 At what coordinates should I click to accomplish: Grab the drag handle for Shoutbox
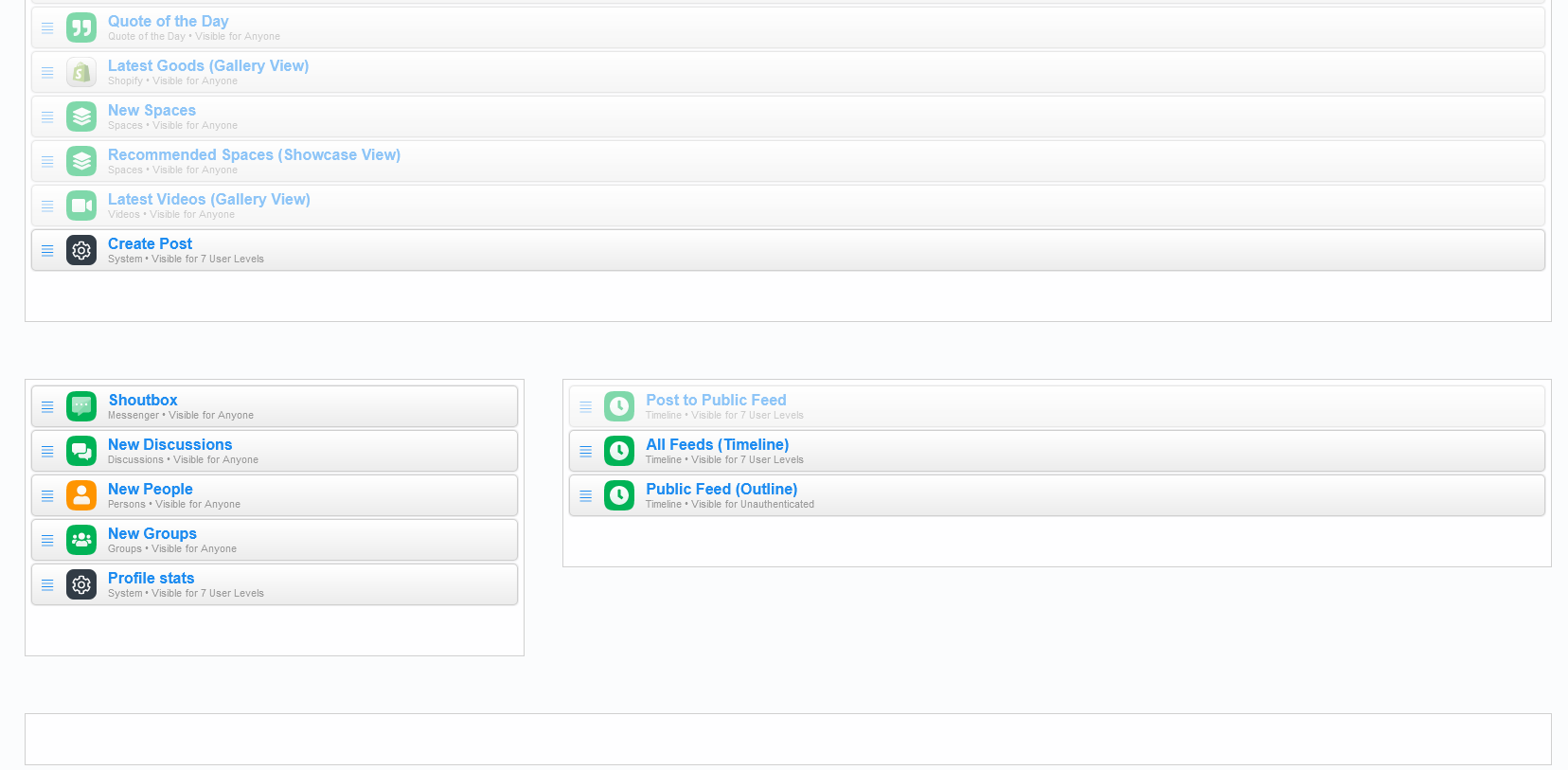47,407
